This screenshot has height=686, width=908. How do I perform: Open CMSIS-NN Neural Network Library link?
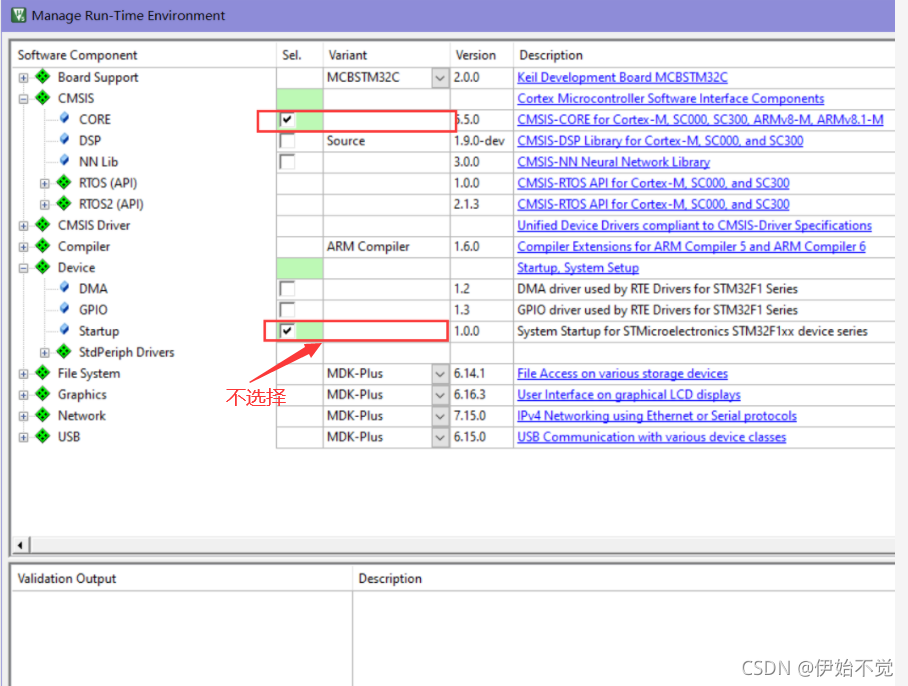pos(613,162)
